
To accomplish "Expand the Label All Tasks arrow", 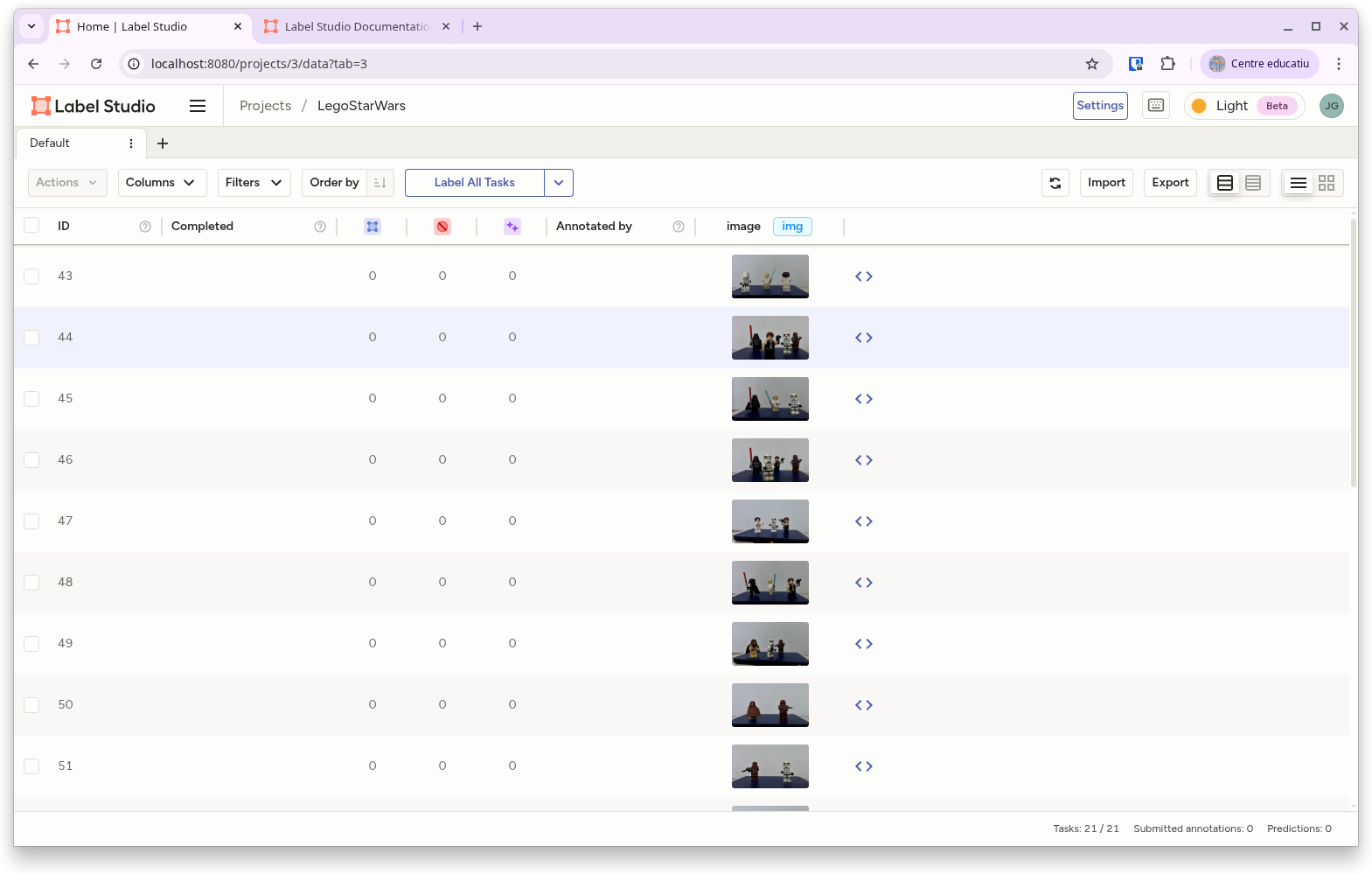I will 559,183.
